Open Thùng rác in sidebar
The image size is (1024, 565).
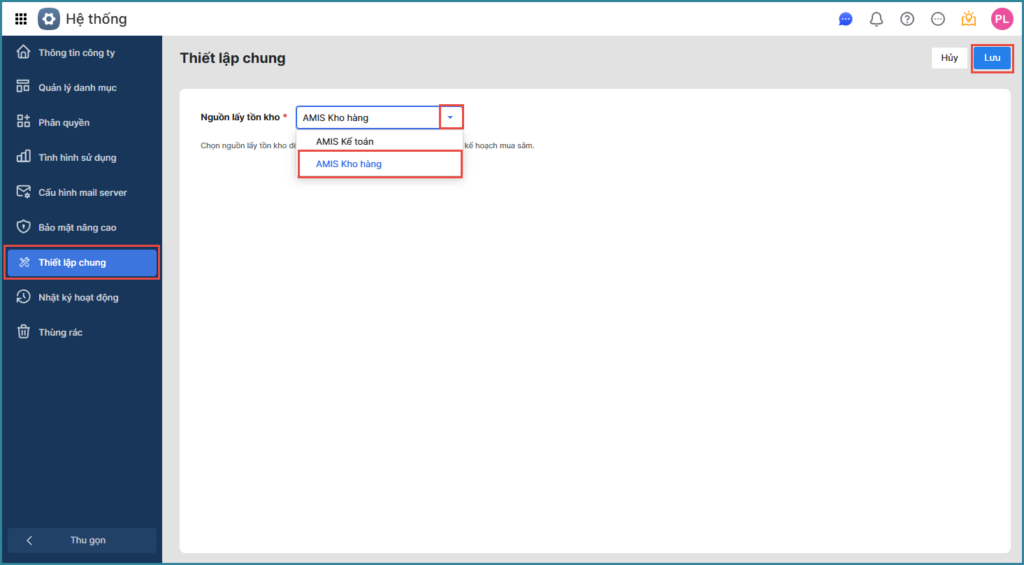82,332
